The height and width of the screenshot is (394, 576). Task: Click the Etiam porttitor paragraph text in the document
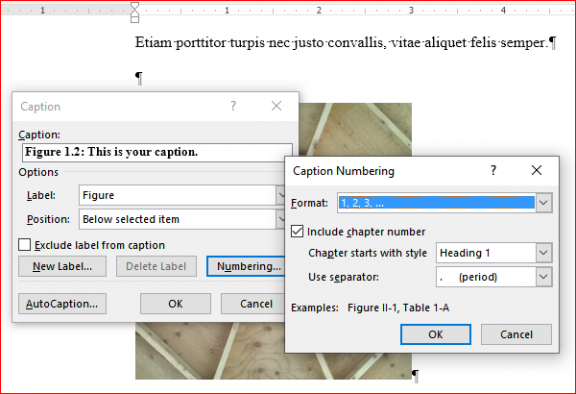click(341, 43)
